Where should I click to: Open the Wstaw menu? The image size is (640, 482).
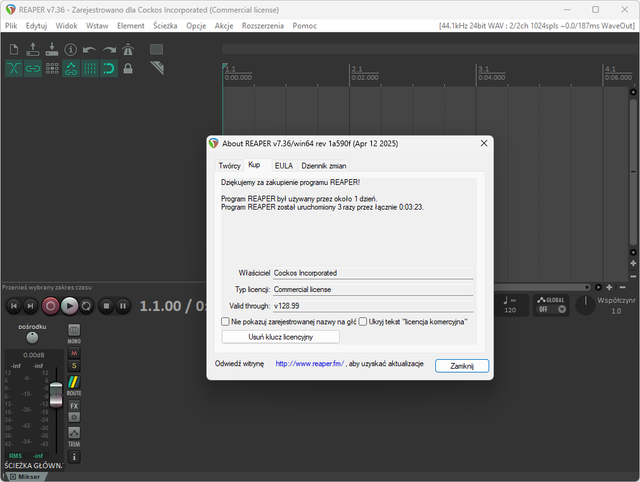click(97, 26)
